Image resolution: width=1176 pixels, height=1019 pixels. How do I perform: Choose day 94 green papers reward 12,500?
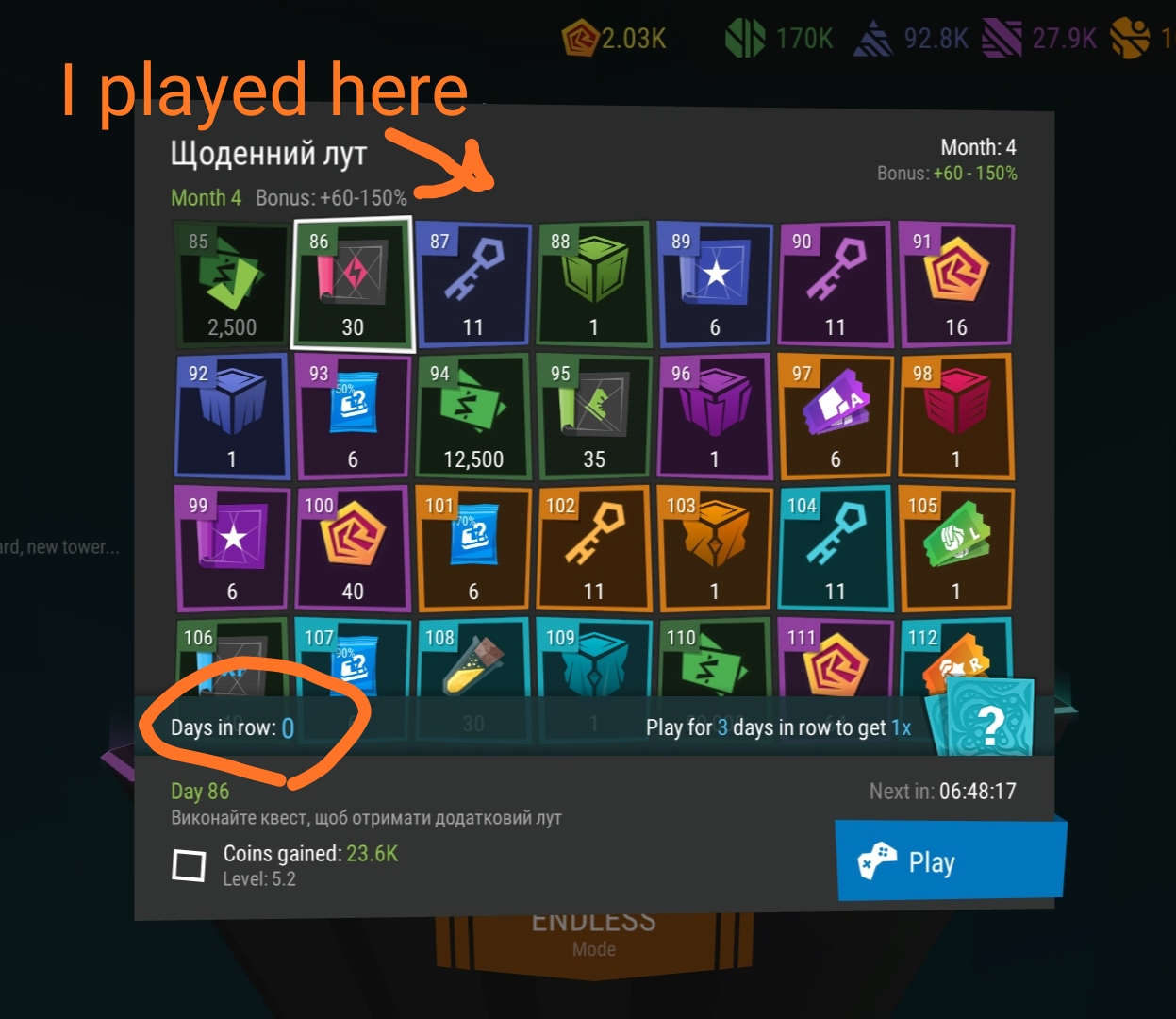click(473, 416)
